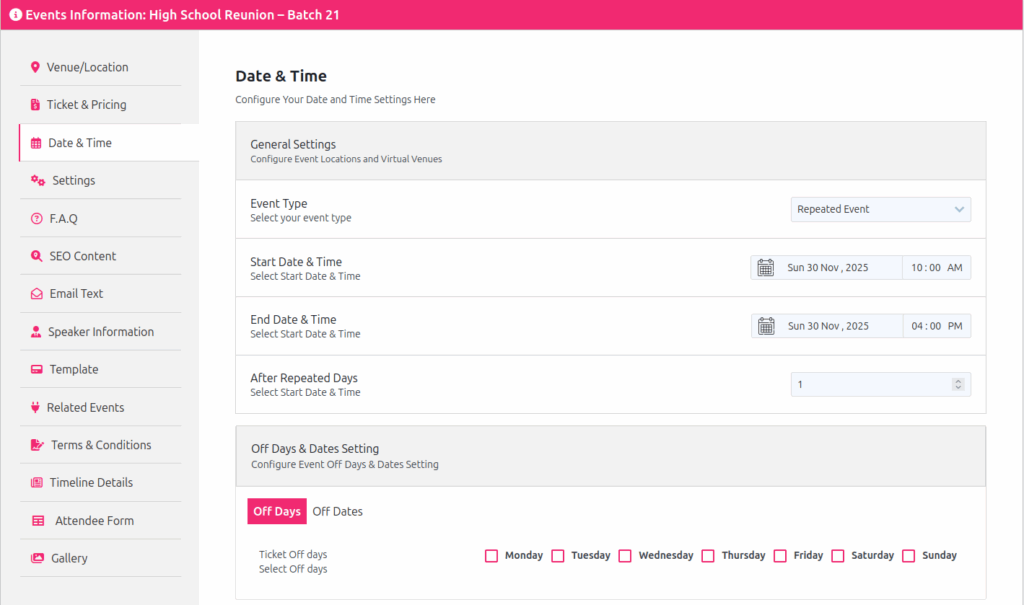Open the Settings sidebar section
The height and width of the screenshot is (605, 1024).
(101, 180)
